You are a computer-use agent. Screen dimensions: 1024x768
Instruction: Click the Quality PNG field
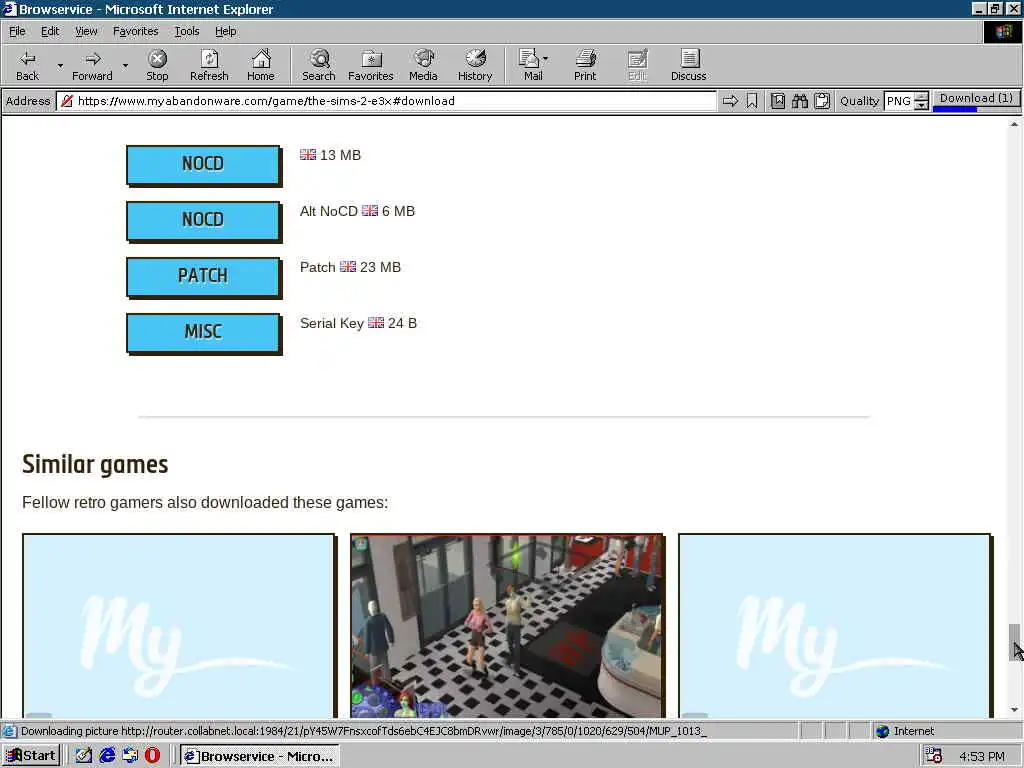coord(899,101)
